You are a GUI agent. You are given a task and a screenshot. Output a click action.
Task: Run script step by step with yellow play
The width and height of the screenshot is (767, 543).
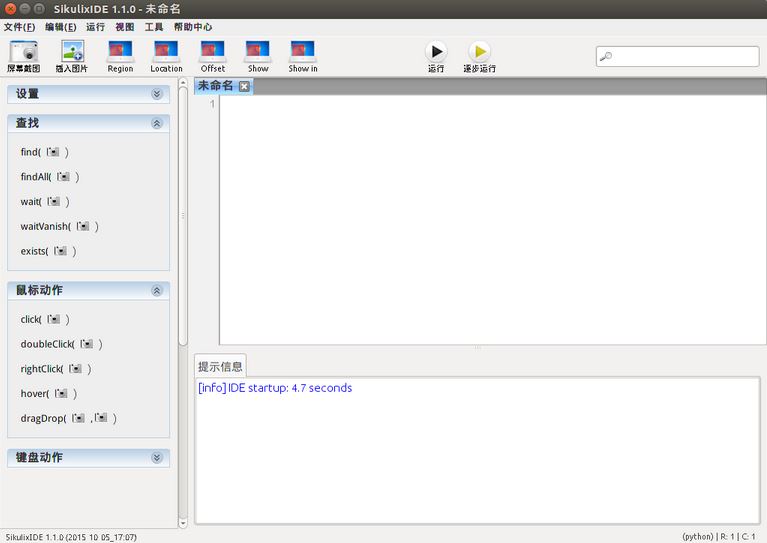(x=480, y=51)
